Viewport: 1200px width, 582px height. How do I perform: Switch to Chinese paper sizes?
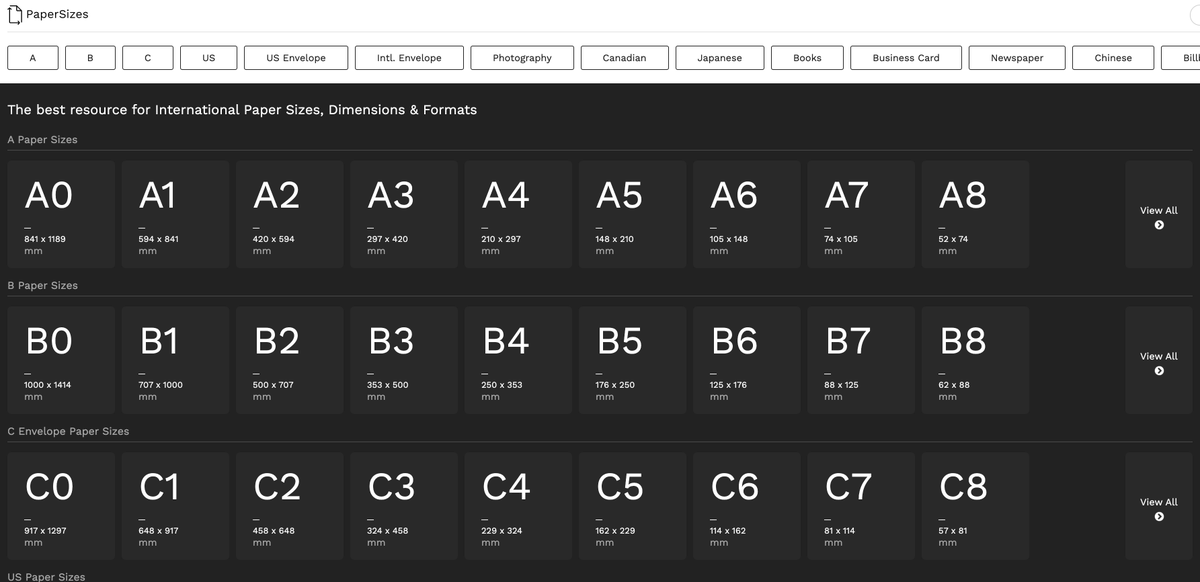tap(1113, 58)
